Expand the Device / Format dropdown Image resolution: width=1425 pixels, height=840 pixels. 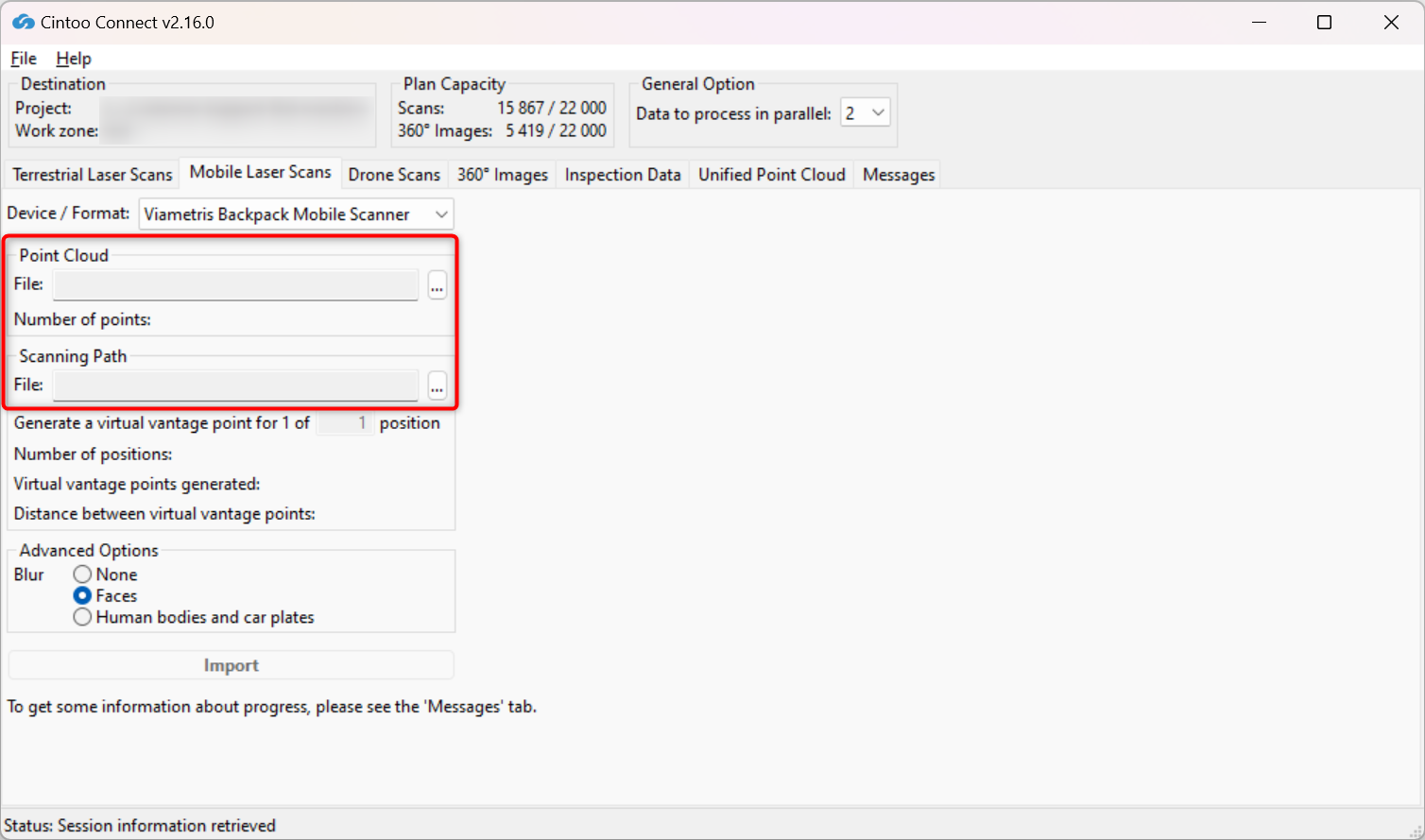(x=296, y=214)
